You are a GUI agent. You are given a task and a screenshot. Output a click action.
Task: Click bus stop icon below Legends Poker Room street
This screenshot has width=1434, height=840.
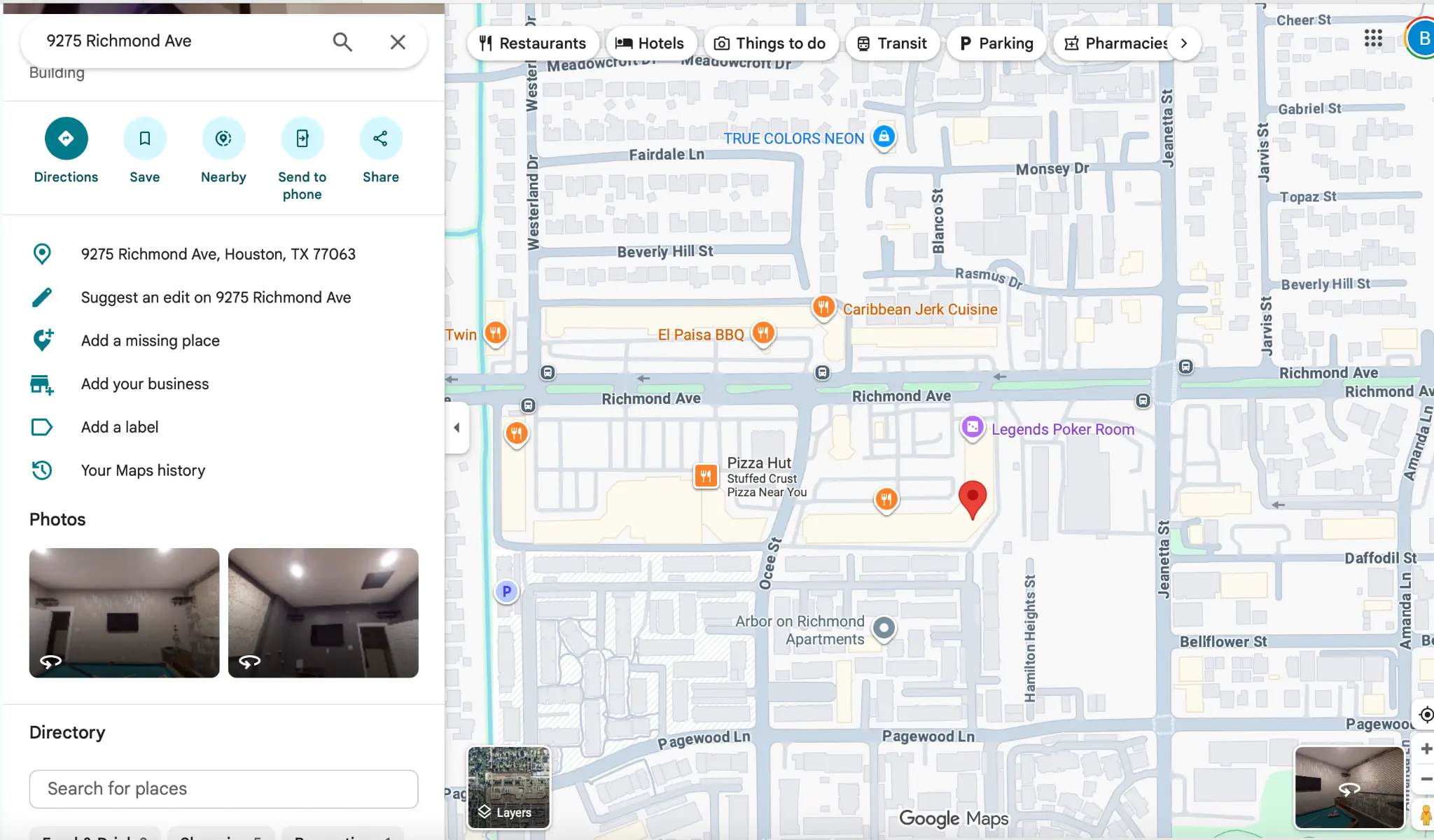1143,400
